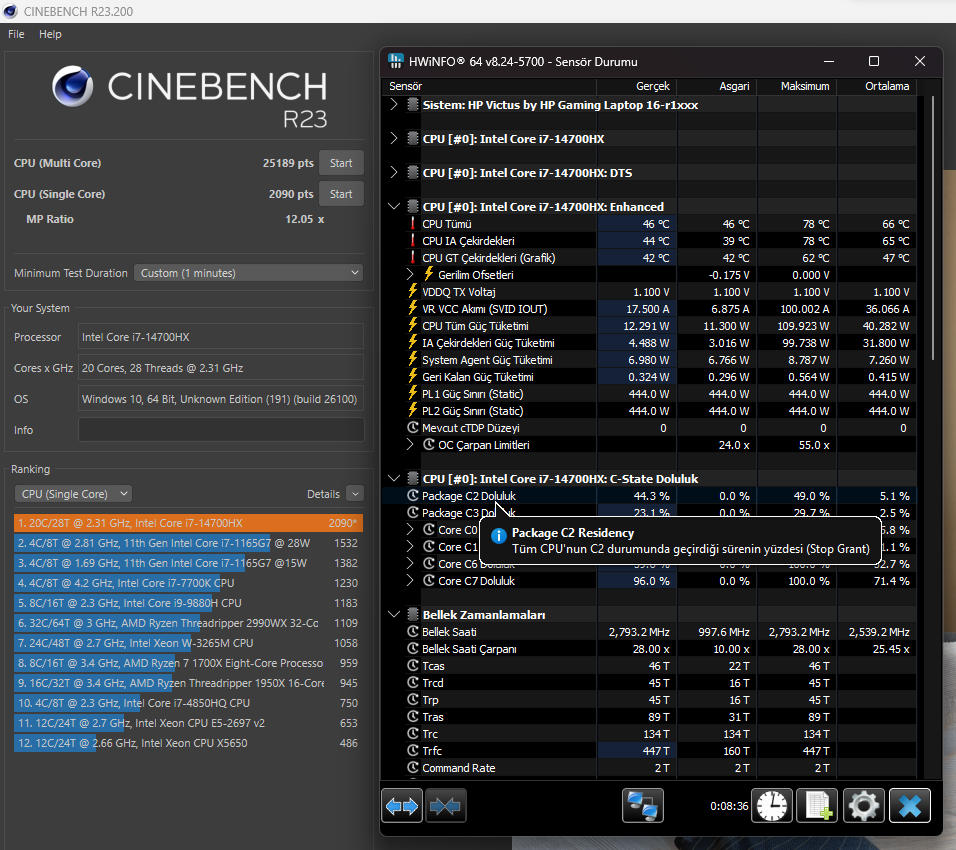Select System Agent Güç Tüketimi row
Image resolution: width=956 pixels, height=850 pixels.
click(x=649, y=360)
